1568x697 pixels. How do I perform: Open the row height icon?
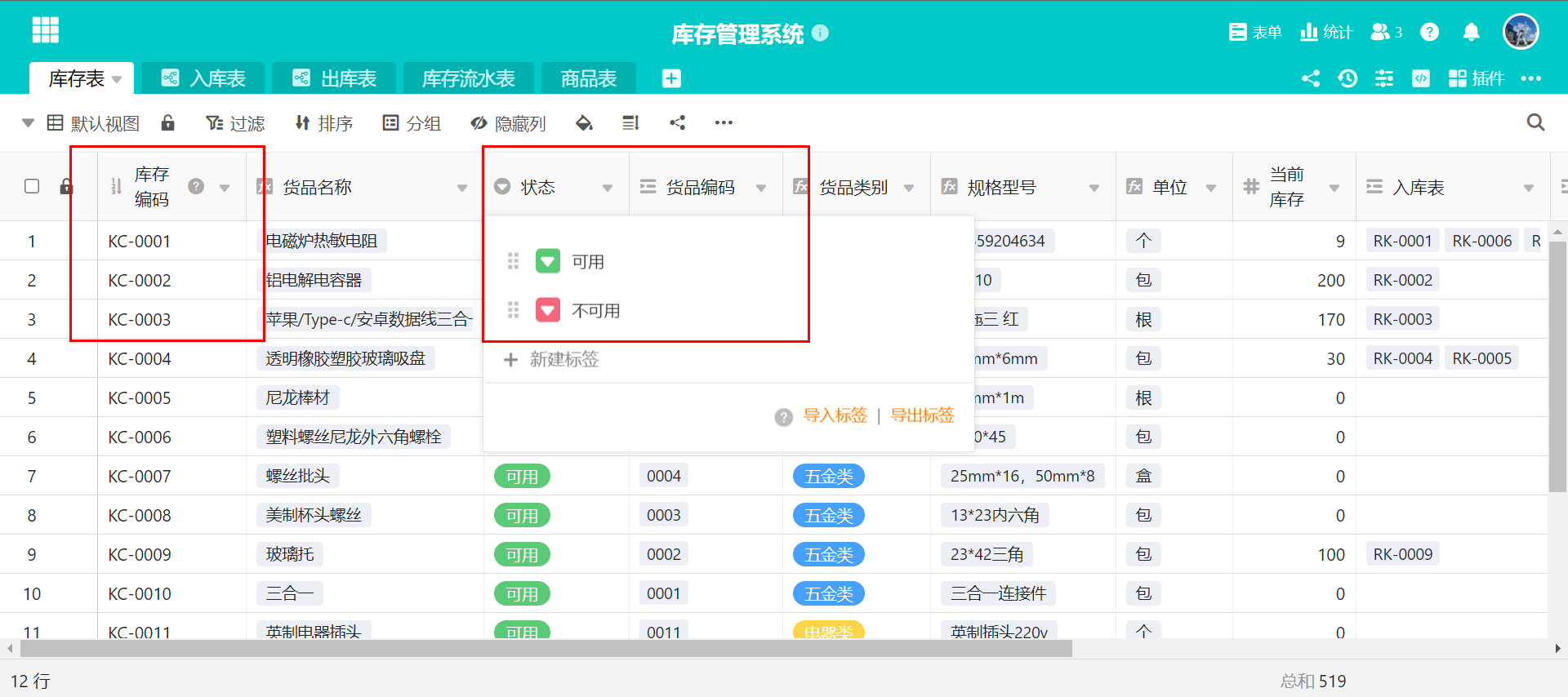pyautogui.click(x=630, y=122)
